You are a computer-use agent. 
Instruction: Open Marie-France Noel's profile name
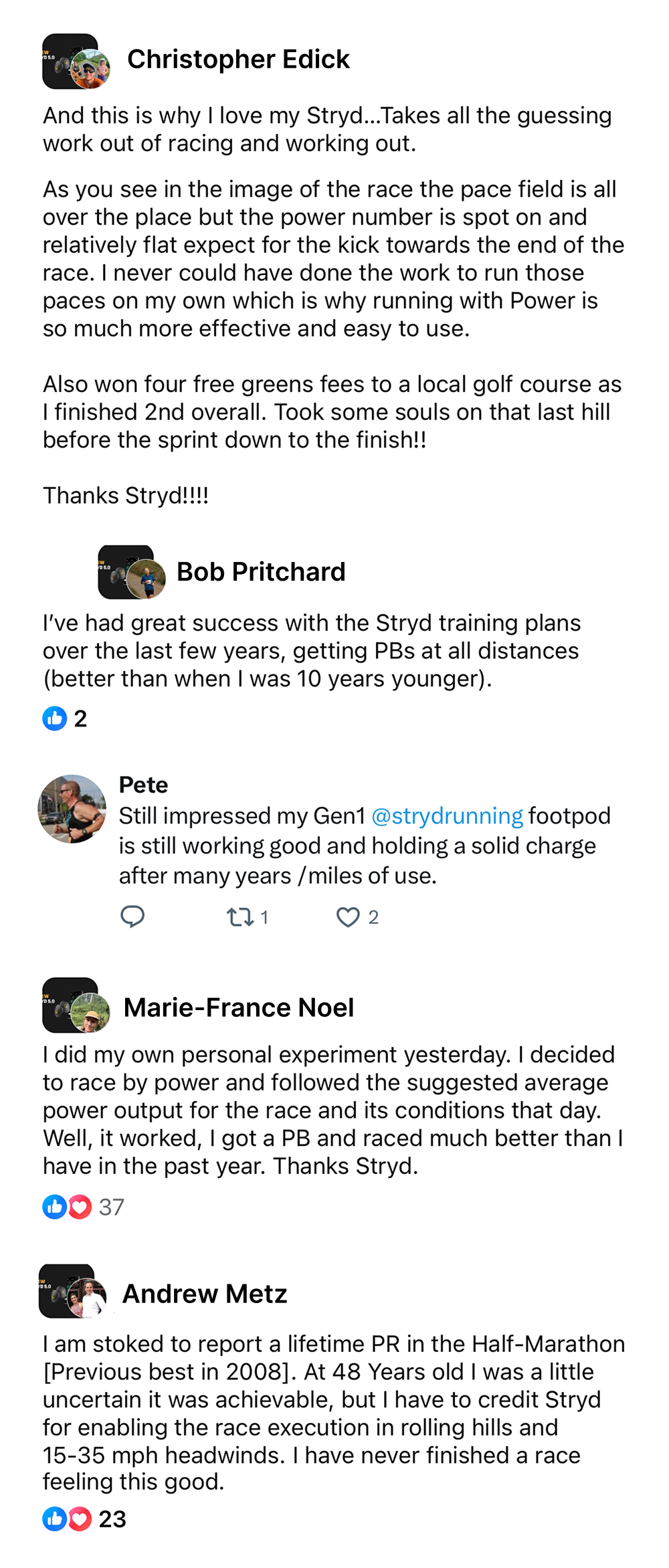[239, 1007]
